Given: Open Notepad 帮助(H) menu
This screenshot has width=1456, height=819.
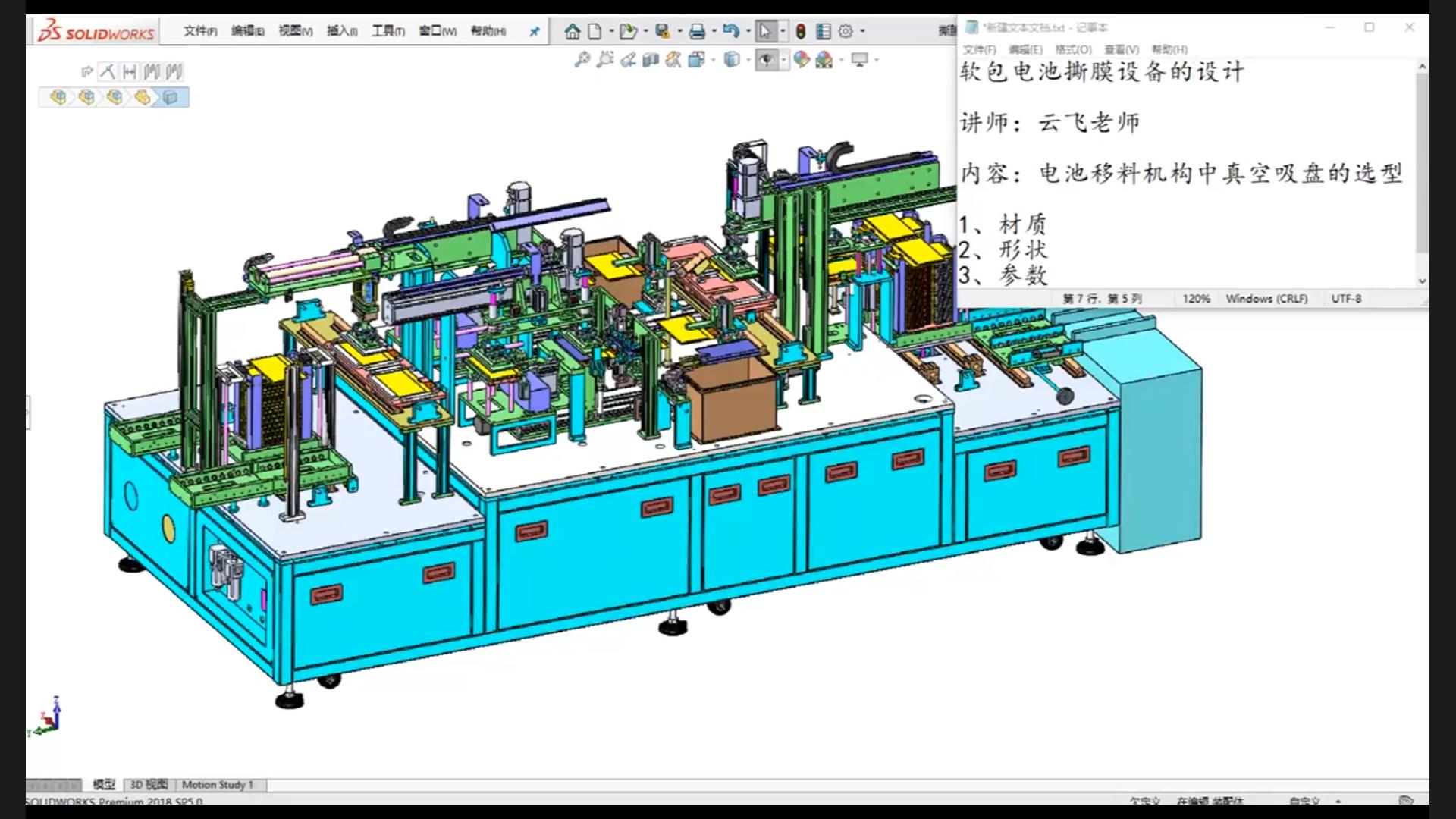Looking at the screenshot, I should click(1169, 49).
